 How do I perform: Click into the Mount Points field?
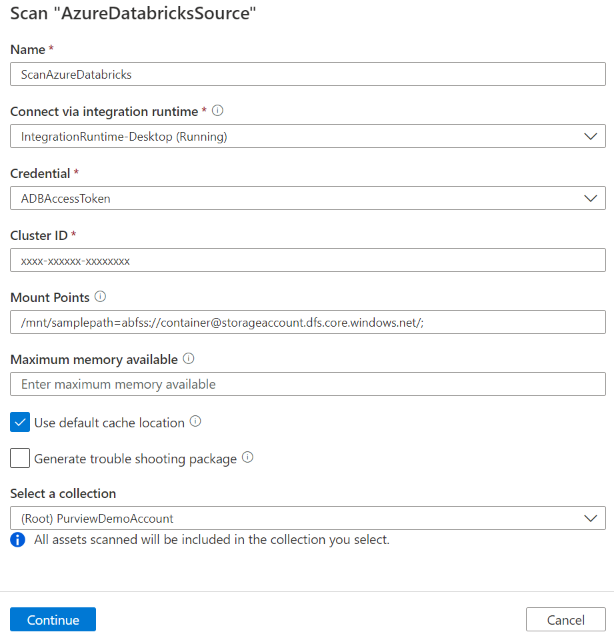(307, 322)
